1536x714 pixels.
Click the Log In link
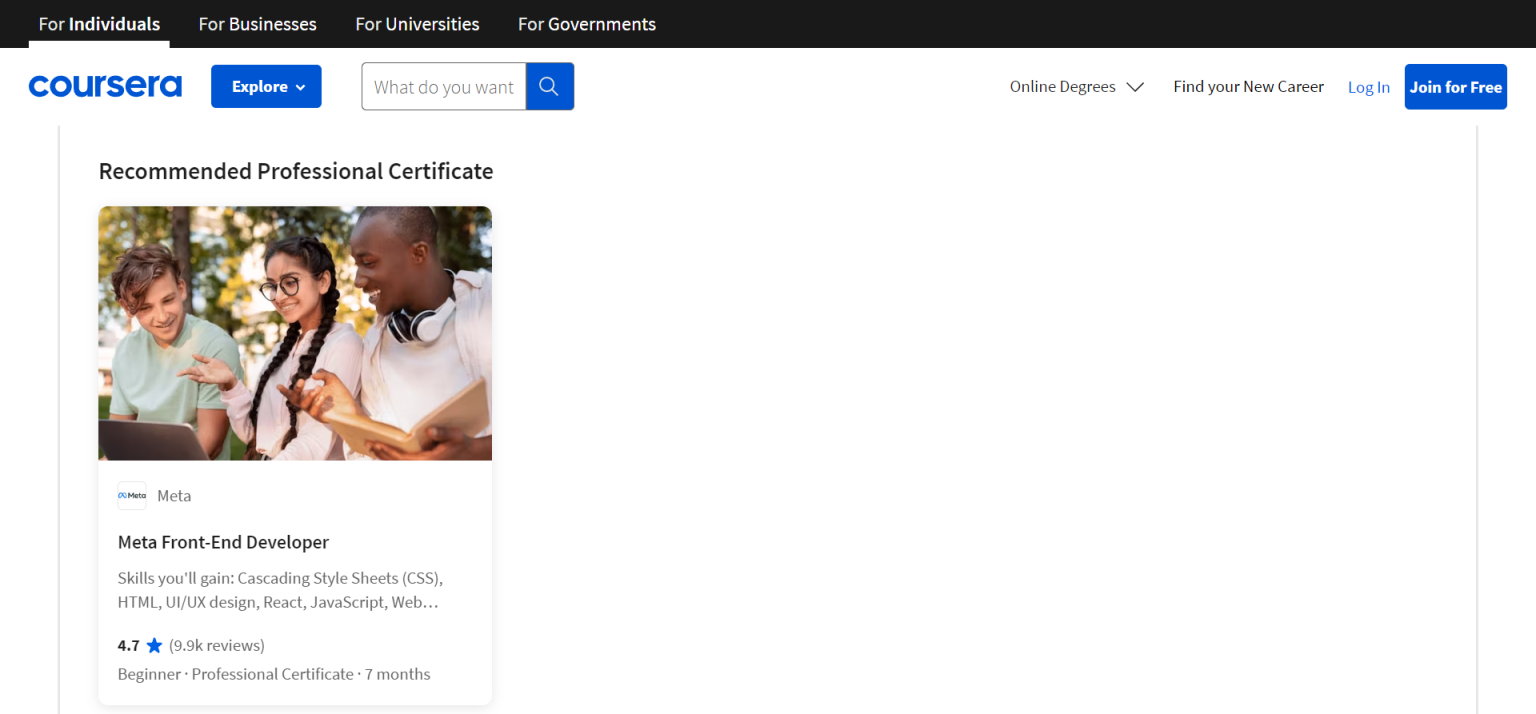tap(1368, 87)
